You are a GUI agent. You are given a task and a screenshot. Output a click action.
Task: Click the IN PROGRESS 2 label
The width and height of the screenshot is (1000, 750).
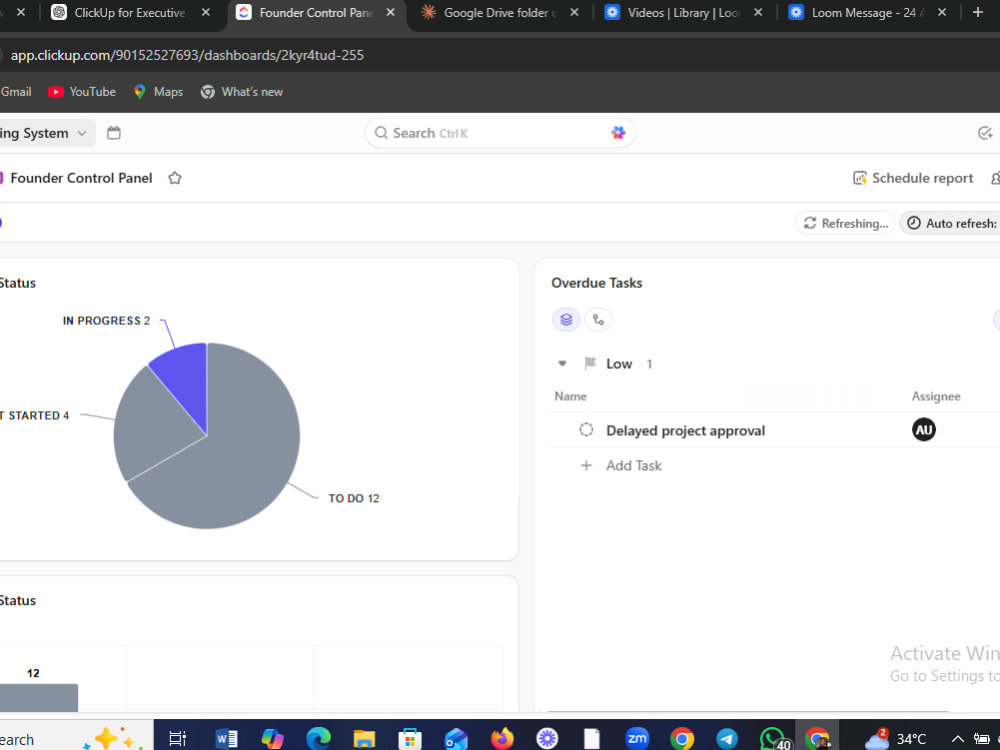[x=107, y=321]
